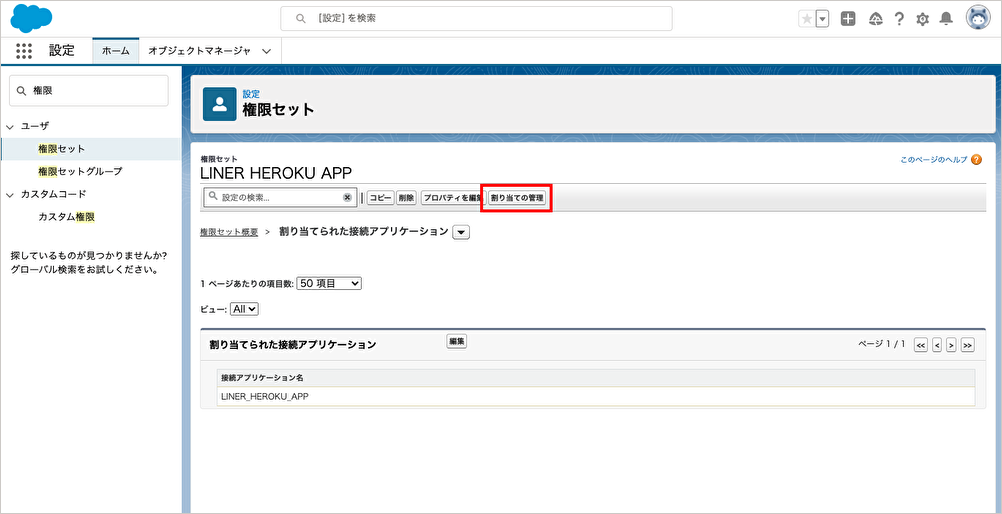Open the 割り当てられた接続アプリケーション dropdown arrow

pyautogui.click(x=461, y=232)
